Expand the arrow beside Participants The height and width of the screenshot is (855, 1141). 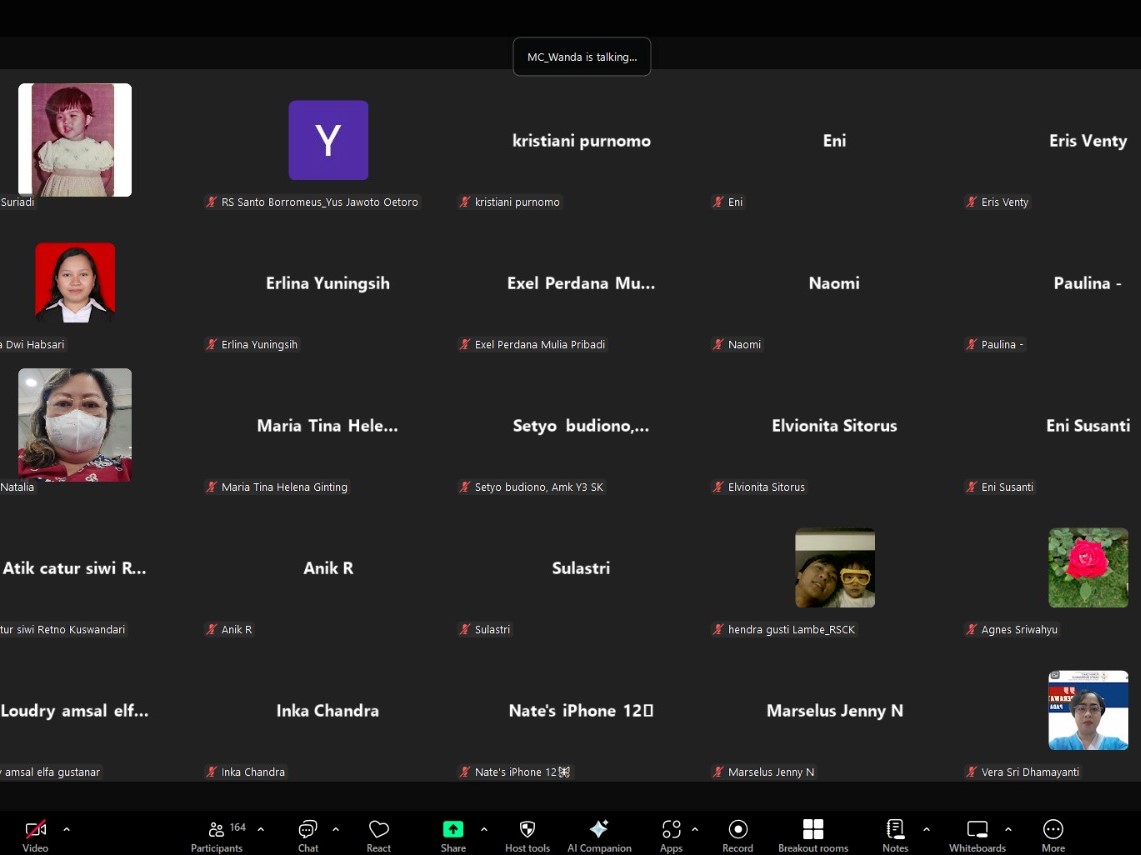point(261,829)
